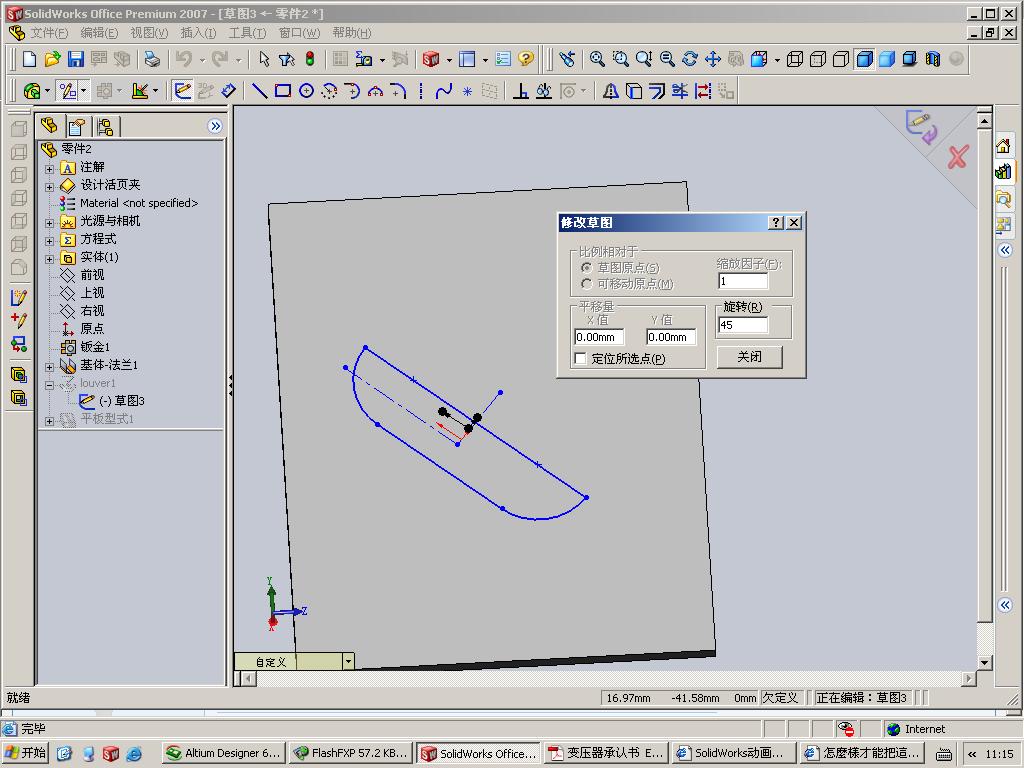
Task: Click the 旋转 angle input field
Action: tap(743, 325)
